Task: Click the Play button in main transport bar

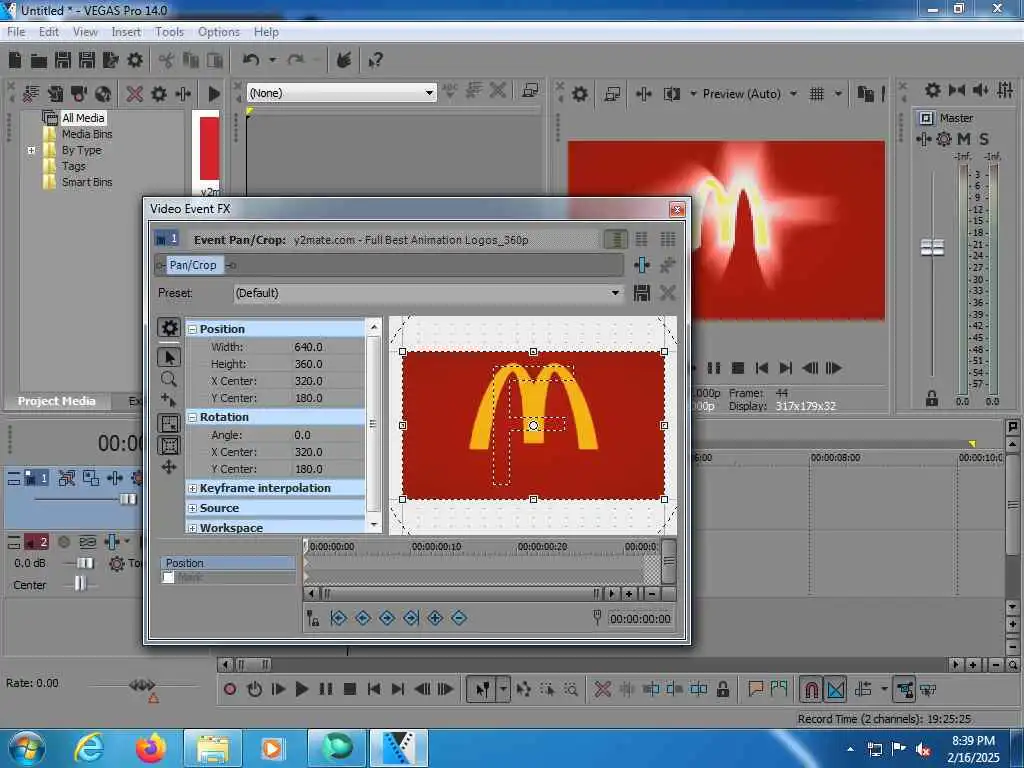Action: tap(302, 689)
